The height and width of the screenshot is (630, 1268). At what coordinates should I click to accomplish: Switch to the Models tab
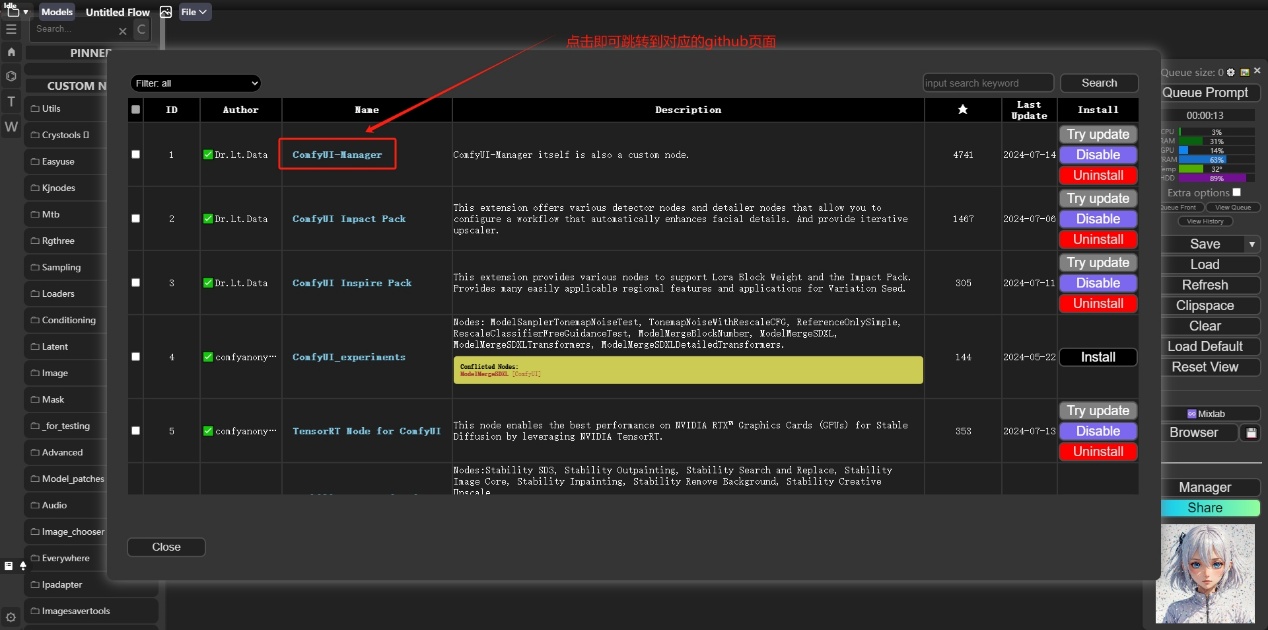pos(56,12)
